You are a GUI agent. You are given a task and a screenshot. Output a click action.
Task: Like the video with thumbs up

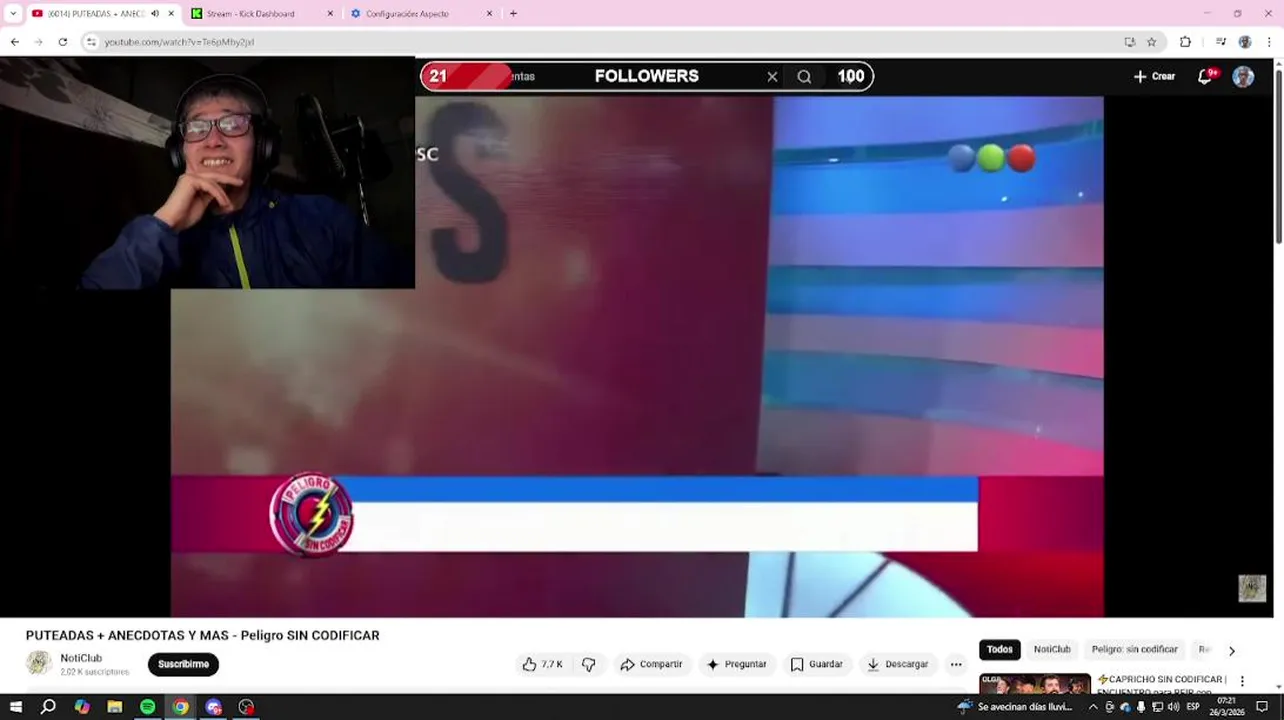coord(541,664)
